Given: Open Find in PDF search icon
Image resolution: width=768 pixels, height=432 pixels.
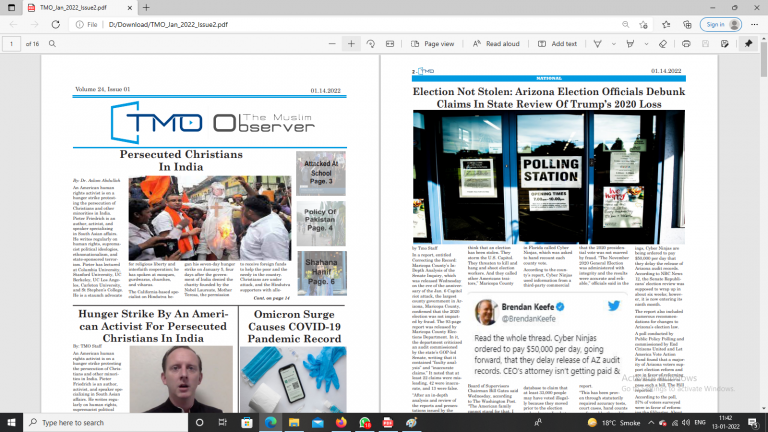Looking at the screenshot, I should click(52, 44).
